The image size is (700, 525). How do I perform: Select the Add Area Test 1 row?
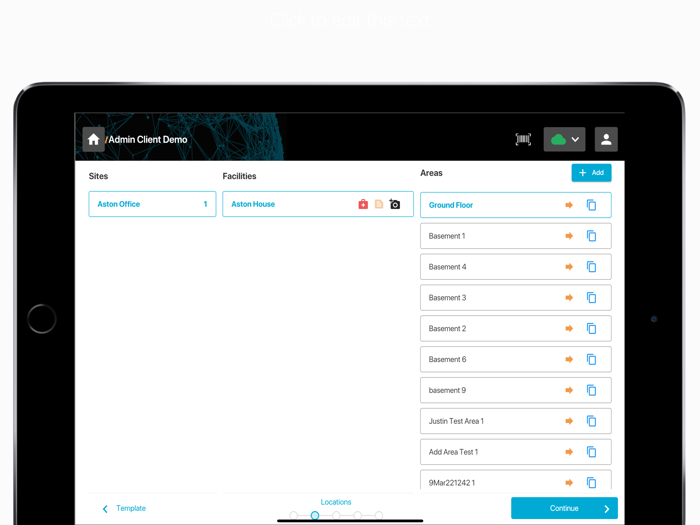coord(516,451)
